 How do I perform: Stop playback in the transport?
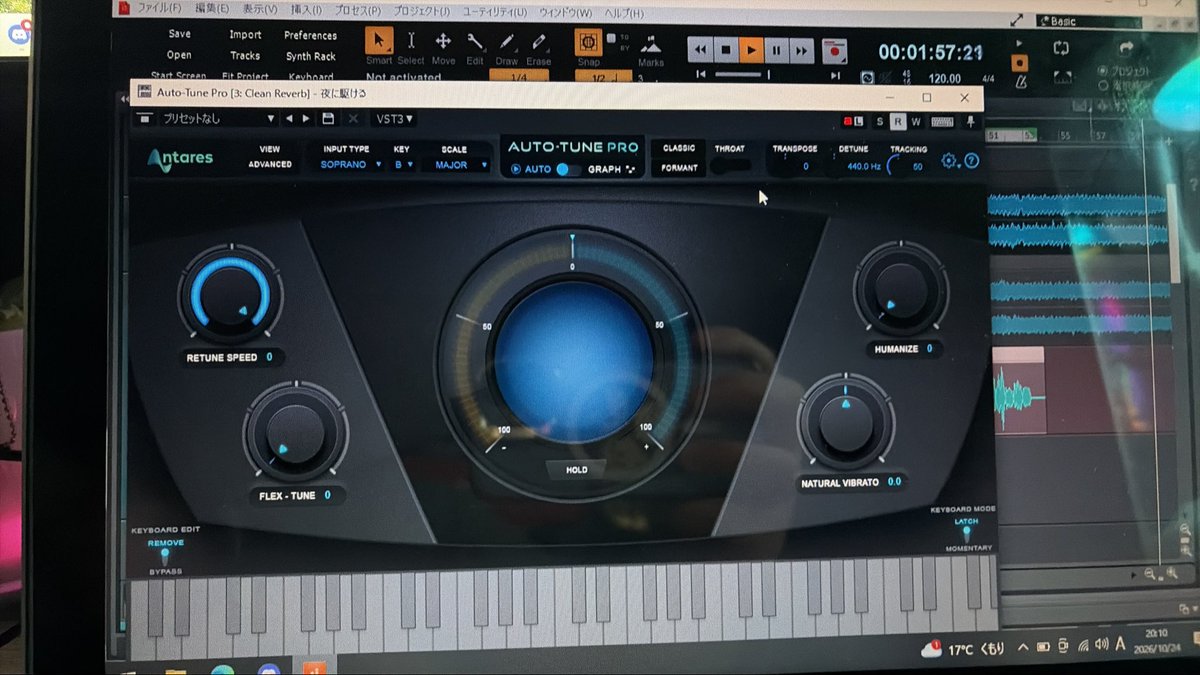pos(727,49)
